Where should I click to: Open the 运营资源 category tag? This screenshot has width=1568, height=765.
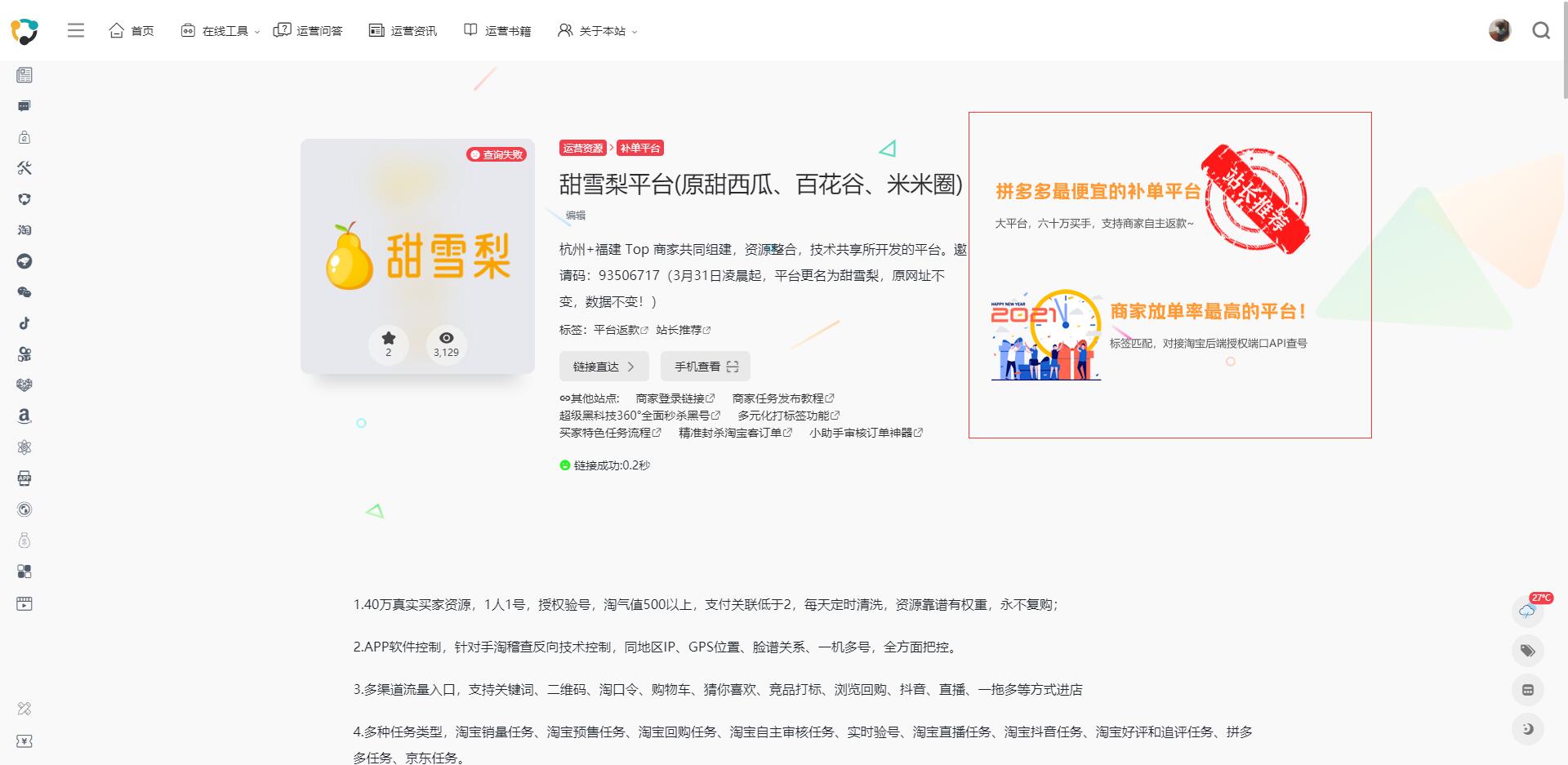[583, 148]
